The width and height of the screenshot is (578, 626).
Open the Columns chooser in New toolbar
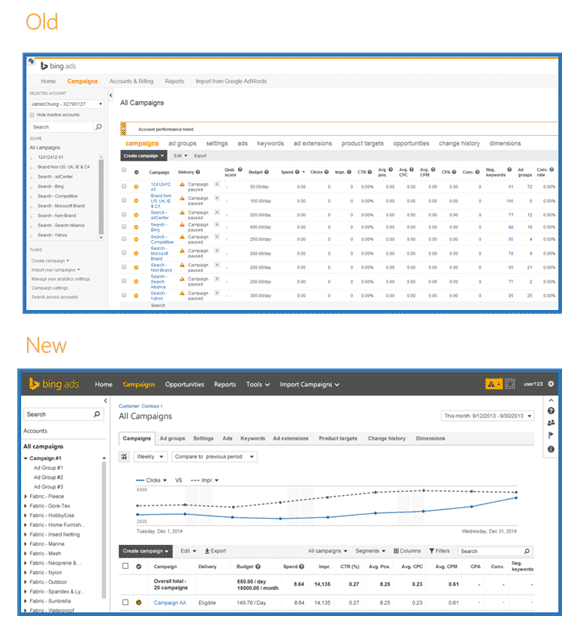click(407, 551)
